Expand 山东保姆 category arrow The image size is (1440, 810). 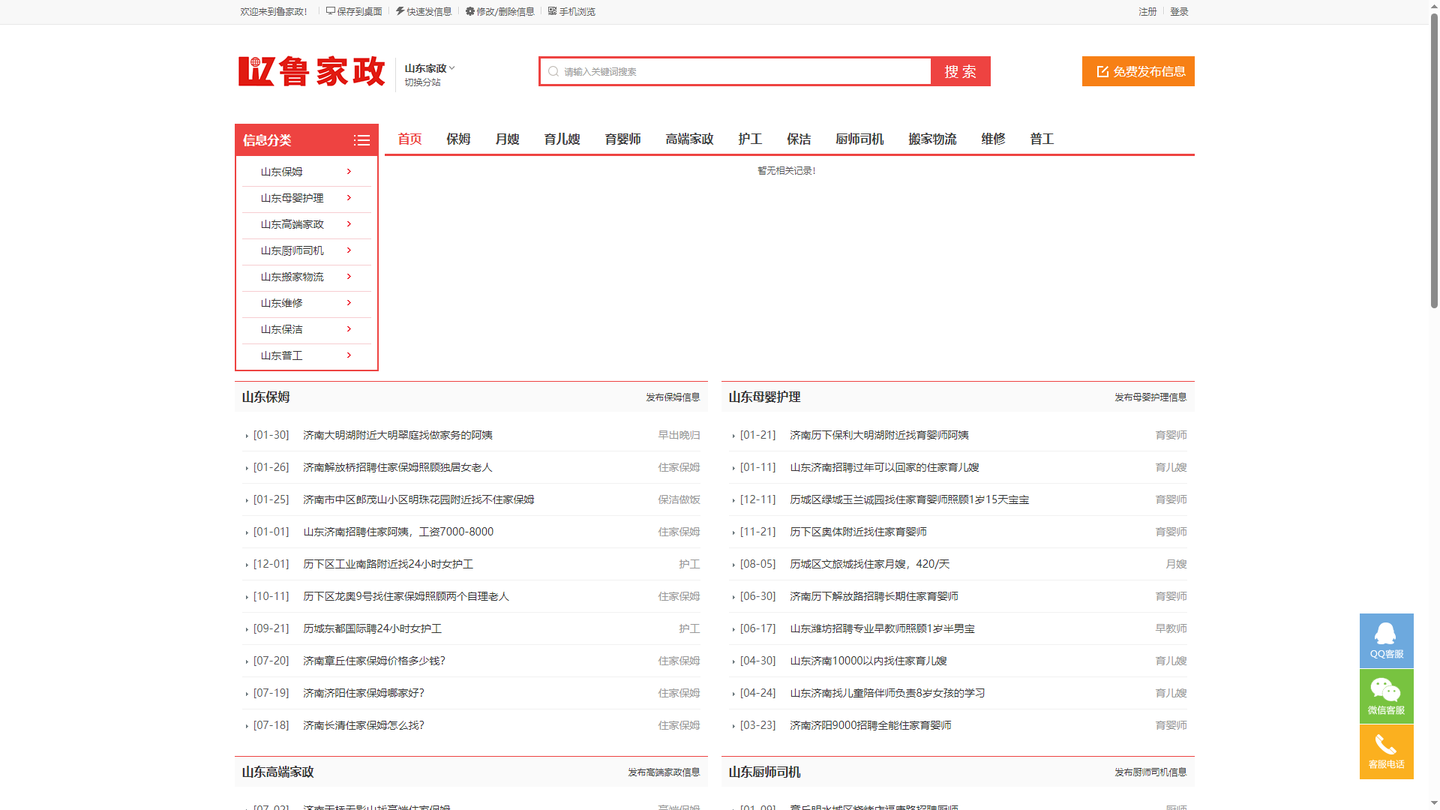coord(349,171)
